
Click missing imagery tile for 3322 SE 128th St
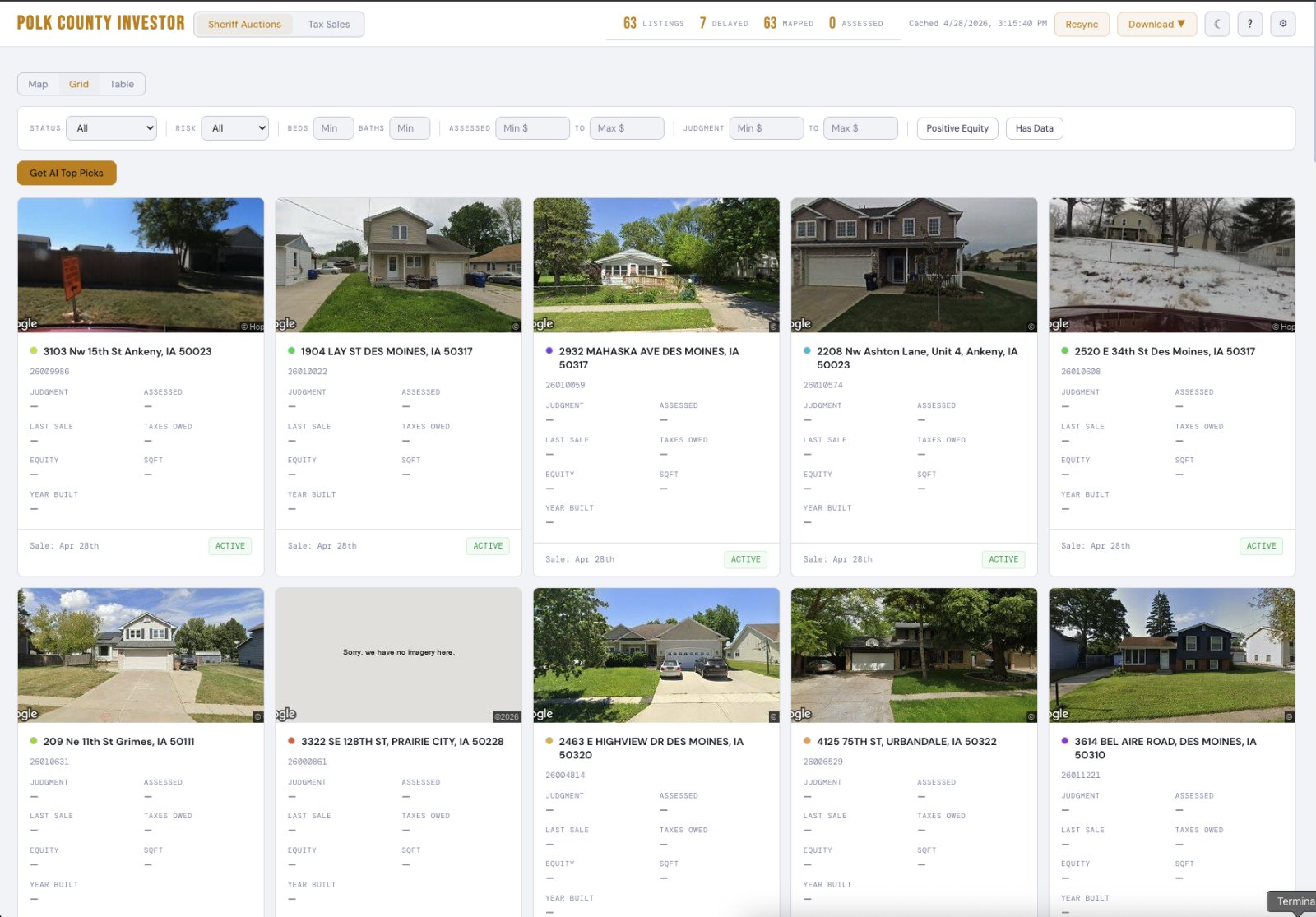[x=398, y=655]
